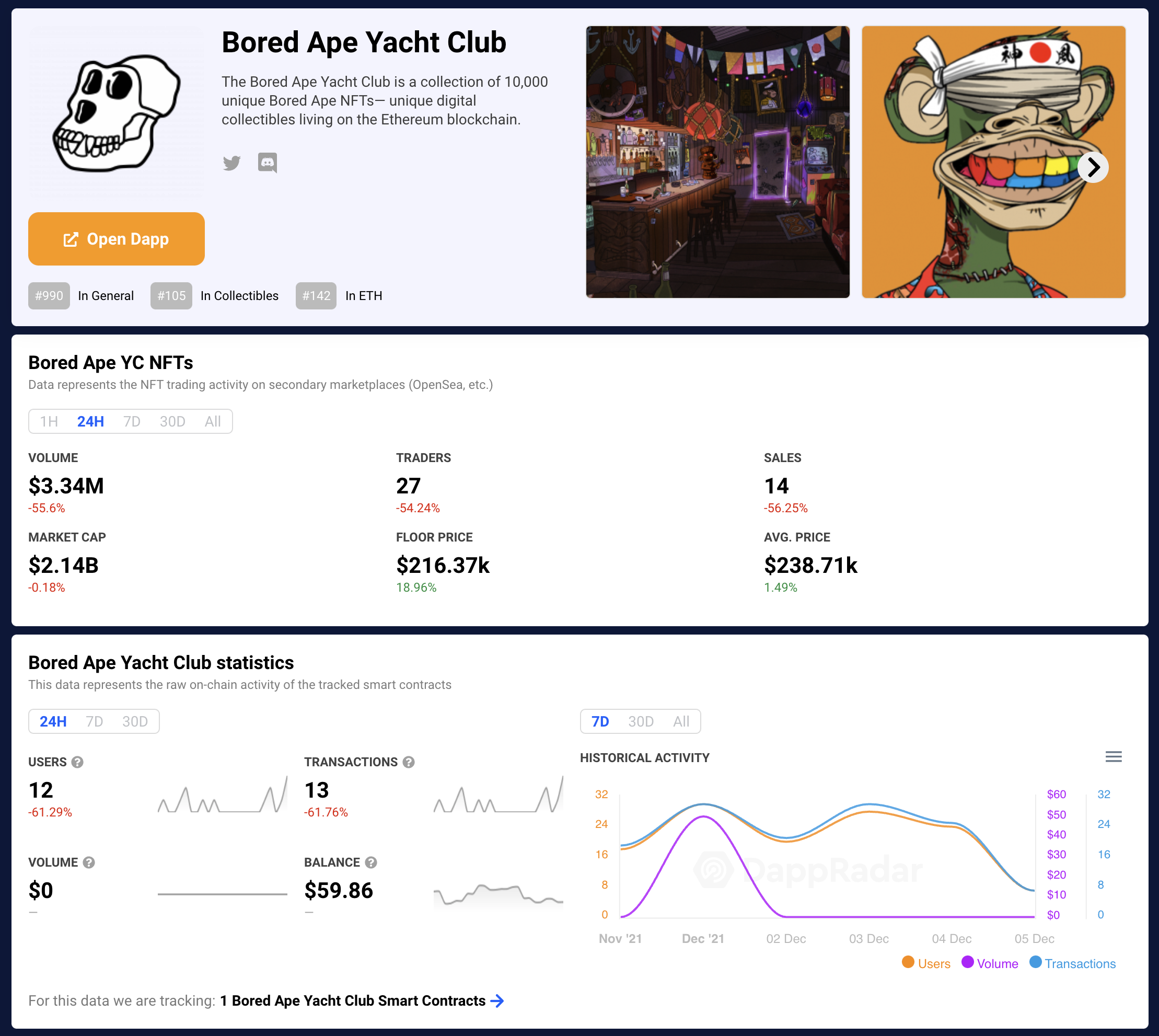1159x1036 pixels.
Task: Click the Traders count 27
Action: 409,486
